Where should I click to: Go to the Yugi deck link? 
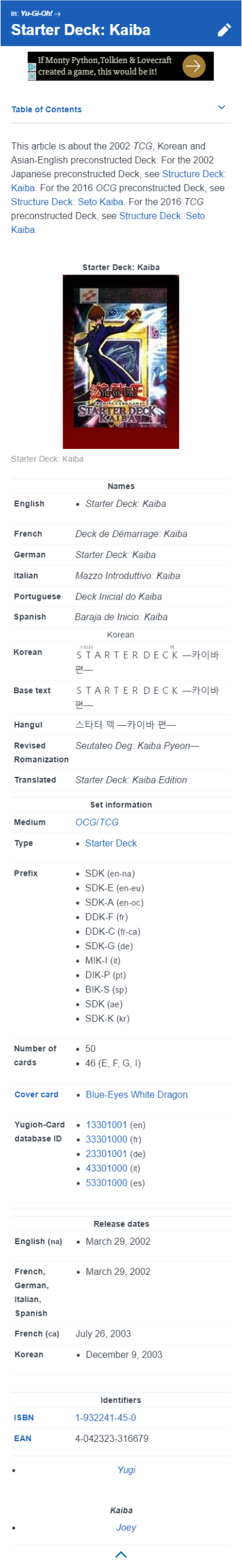(x=126, y=1469)
